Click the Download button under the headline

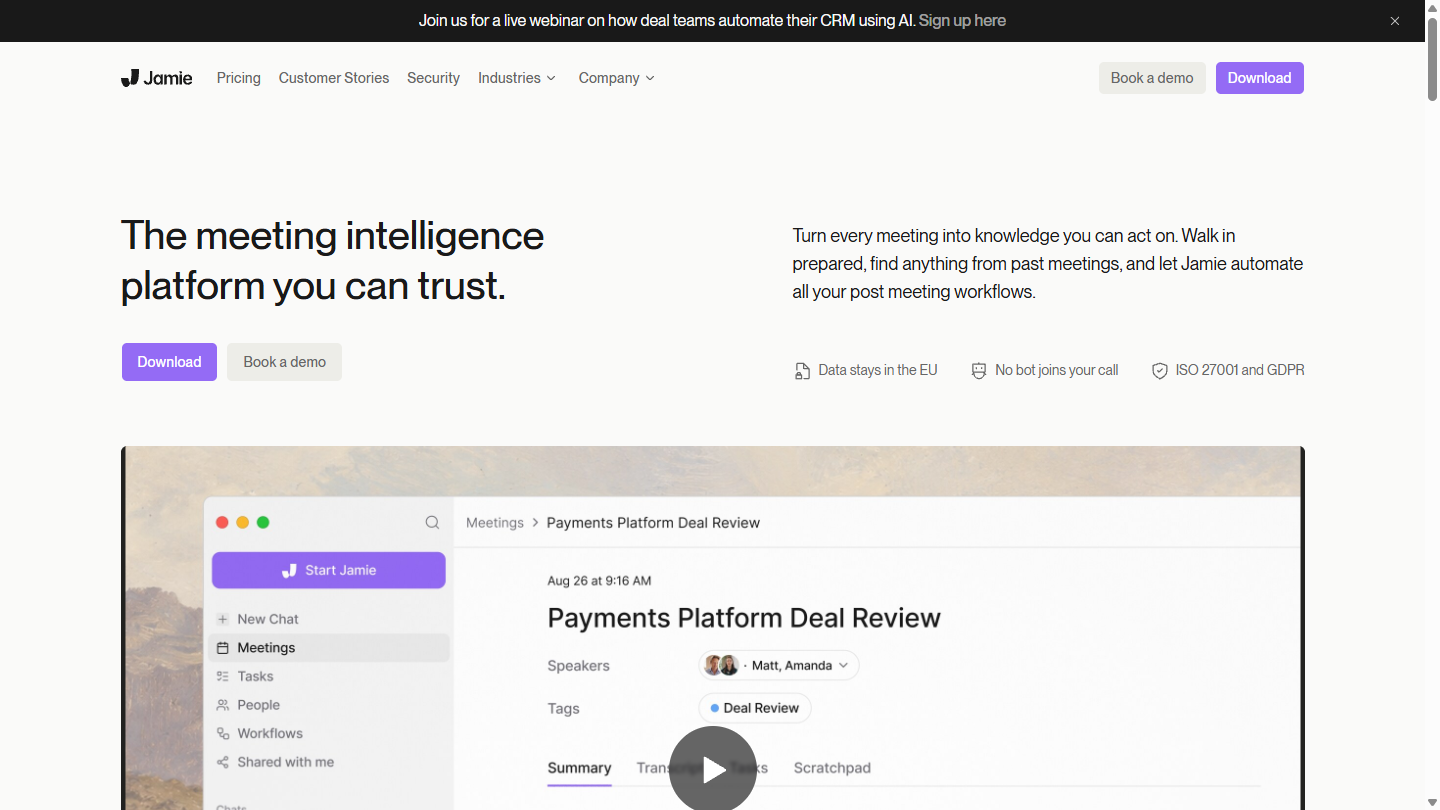point(169,362)
